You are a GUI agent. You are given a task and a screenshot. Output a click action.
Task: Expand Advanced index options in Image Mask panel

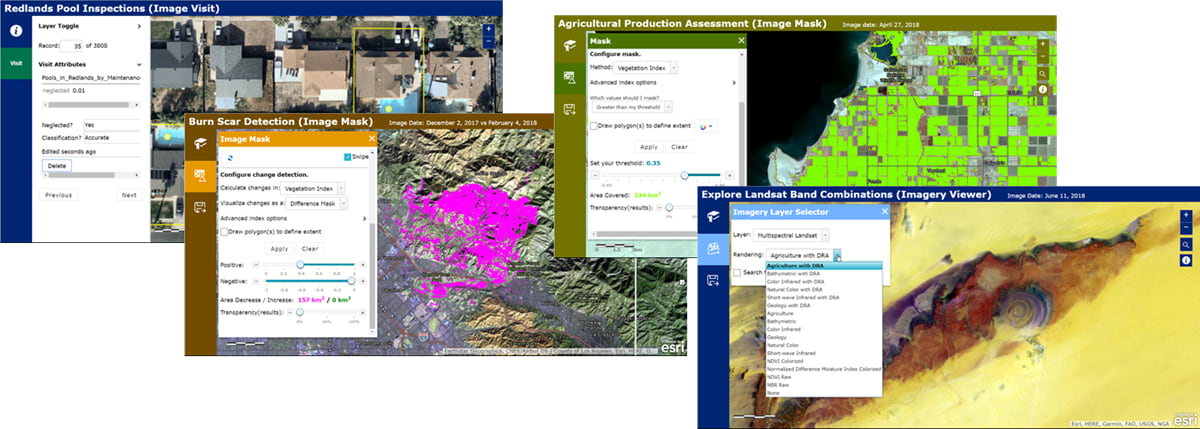click(363, 217)
